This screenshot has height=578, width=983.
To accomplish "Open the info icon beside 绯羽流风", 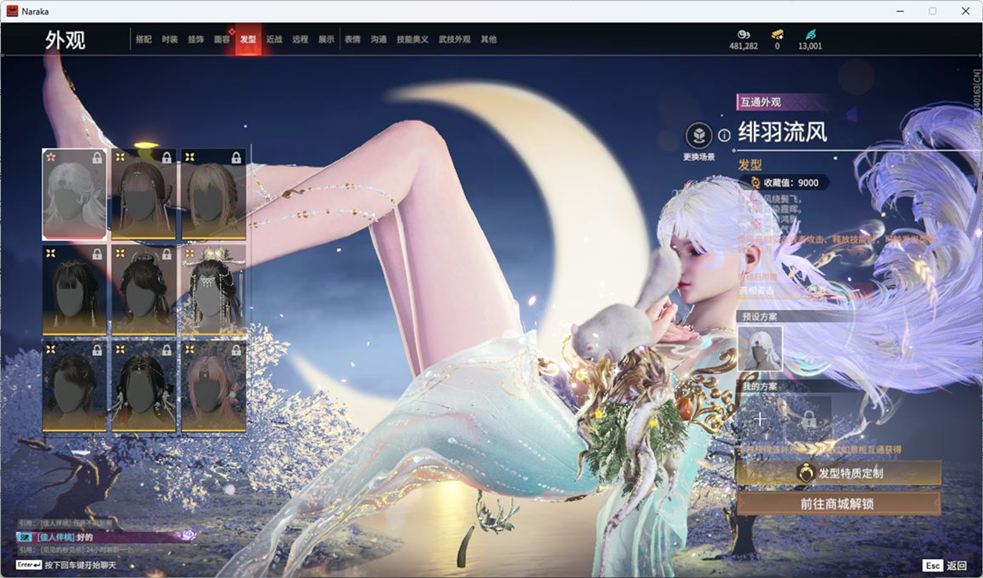I will point(724,135).
